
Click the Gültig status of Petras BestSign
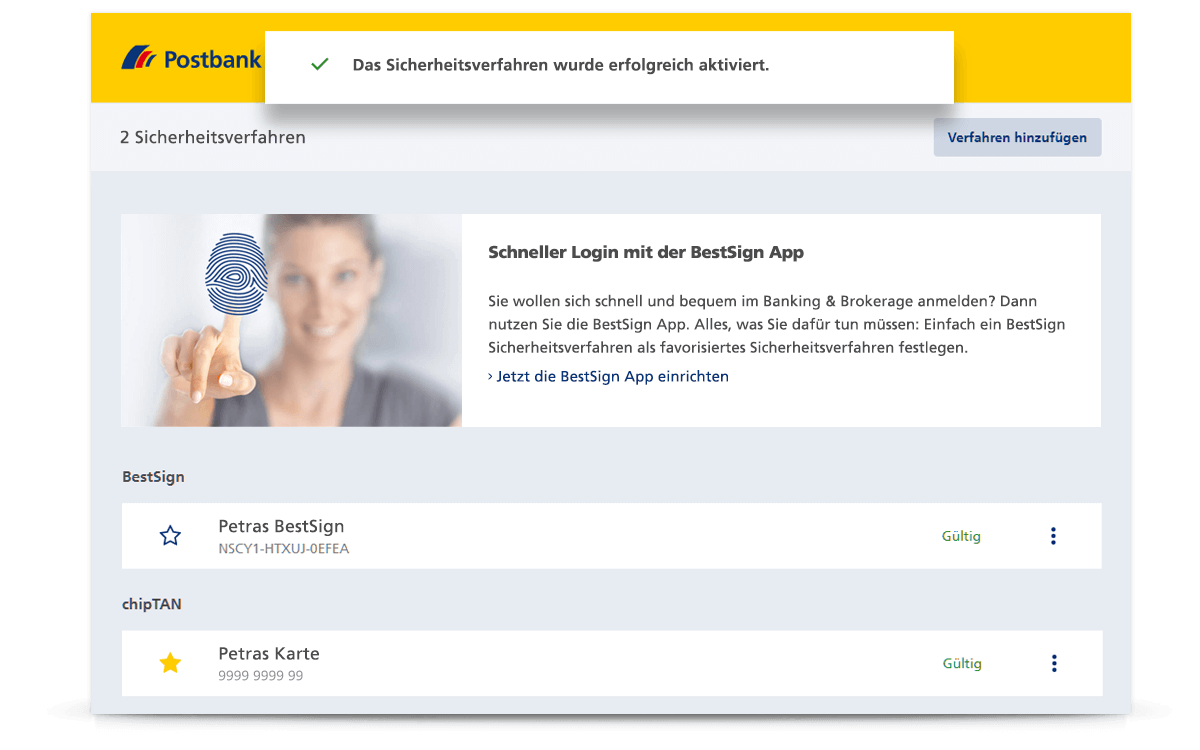pos(961,536)
